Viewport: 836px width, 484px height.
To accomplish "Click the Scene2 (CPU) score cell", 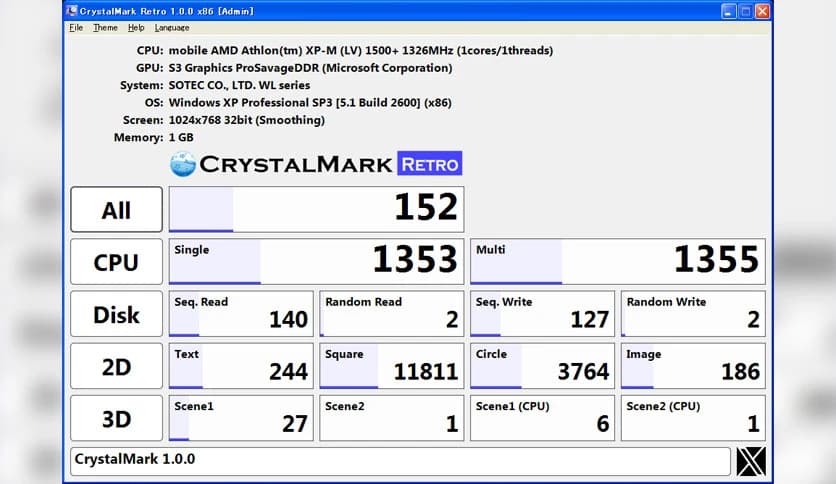I will (693, 418).
